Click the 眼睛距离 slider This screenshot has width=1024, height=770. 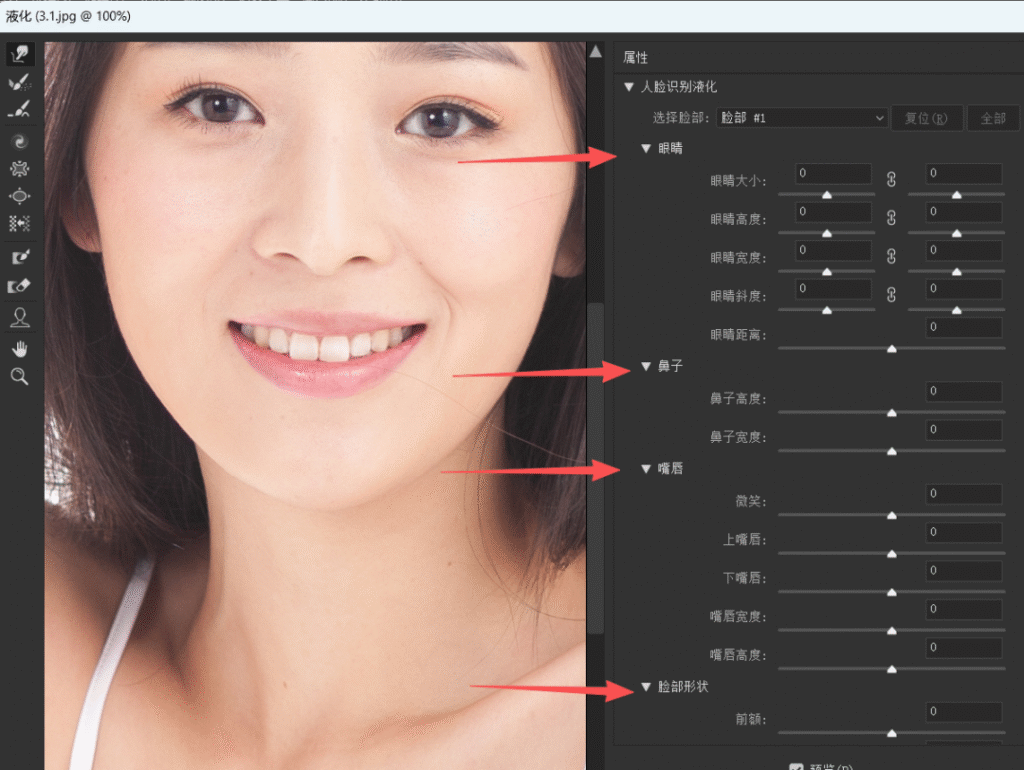(x=891, y=349)
